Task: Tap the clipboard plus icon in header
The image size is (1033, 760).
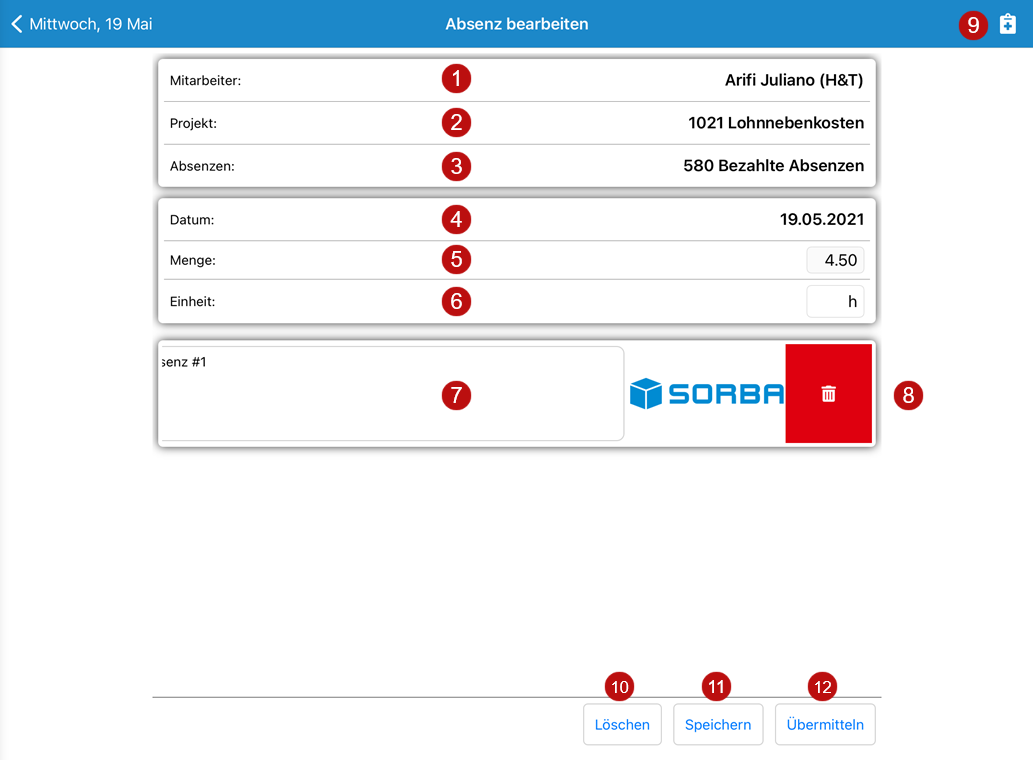Action: (x=1007, y=24)
